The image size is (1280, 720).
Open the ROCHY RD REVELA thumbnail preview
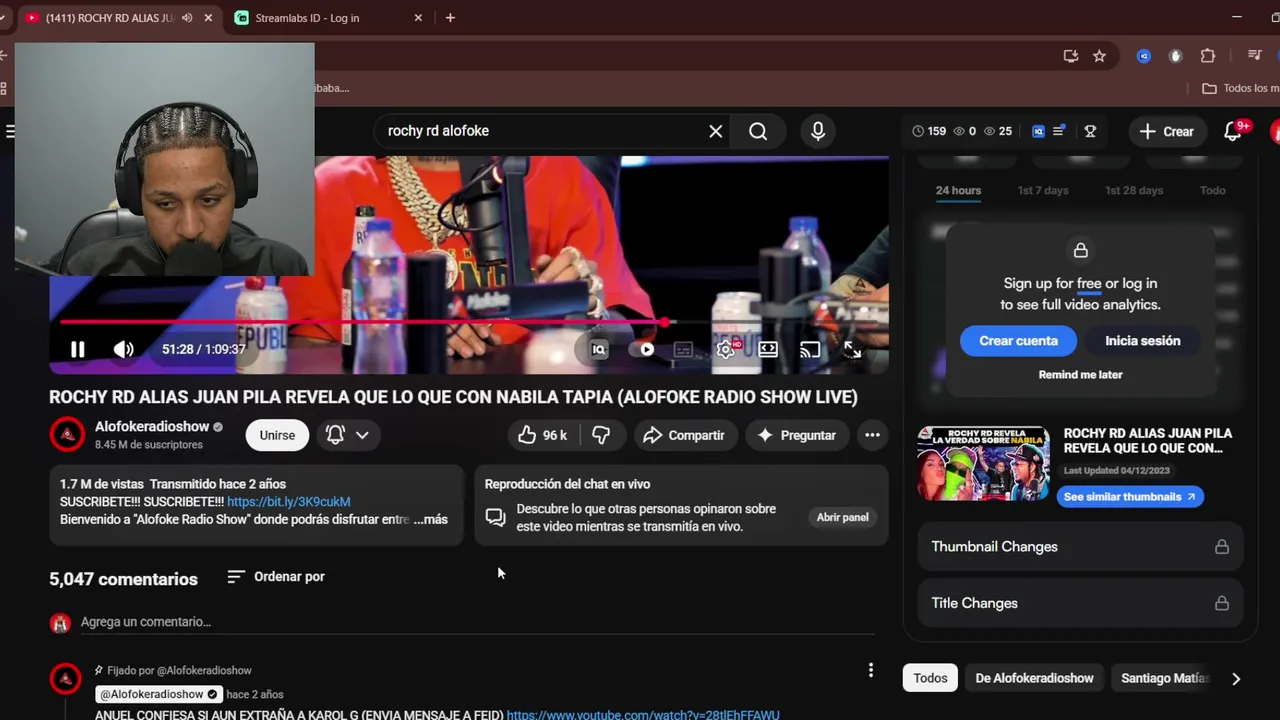pyautogui.click(x=983, y=463)
